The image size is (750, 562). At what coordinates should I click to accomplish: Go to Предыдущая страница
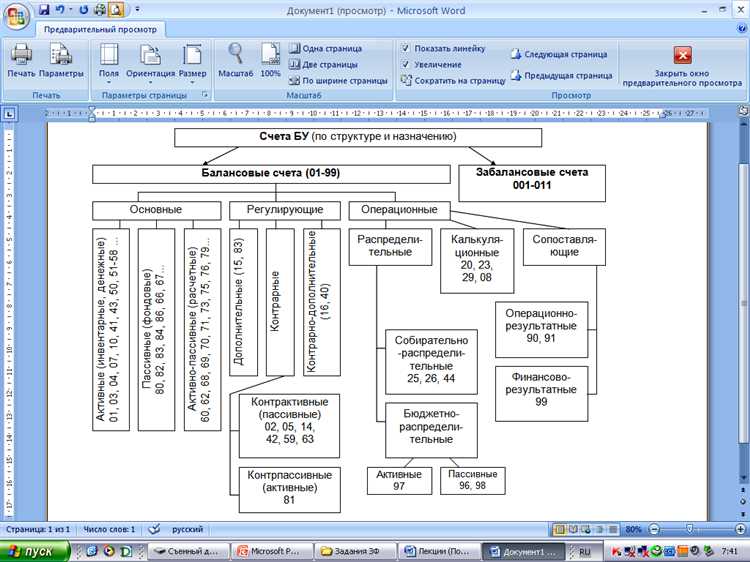[560, 75]
